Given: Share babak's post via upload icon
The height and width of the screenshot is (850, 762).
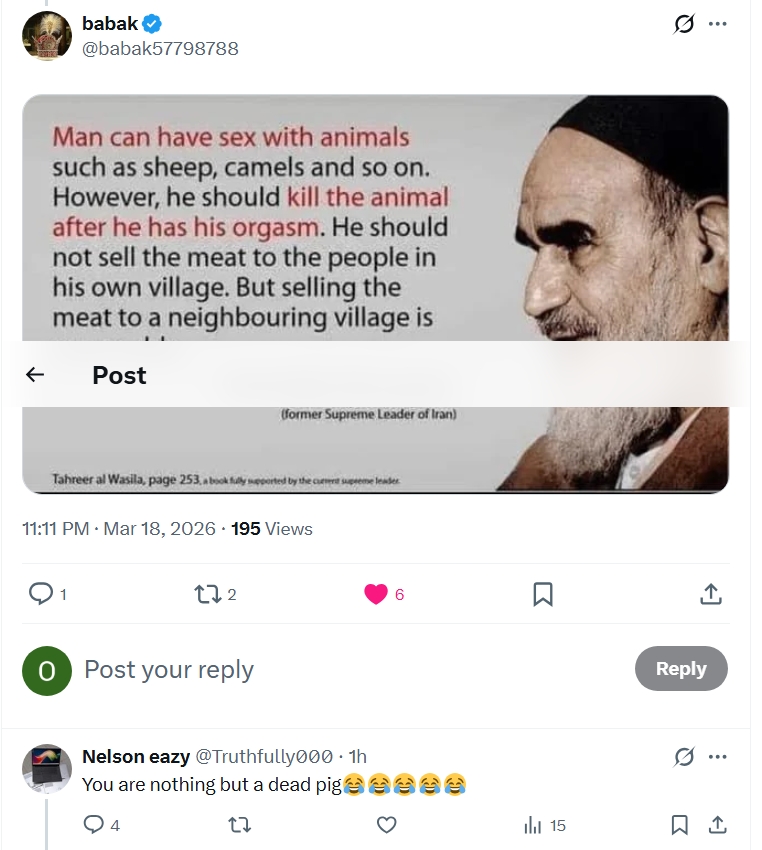Looking at the screenshot, I should coord(711,594).
